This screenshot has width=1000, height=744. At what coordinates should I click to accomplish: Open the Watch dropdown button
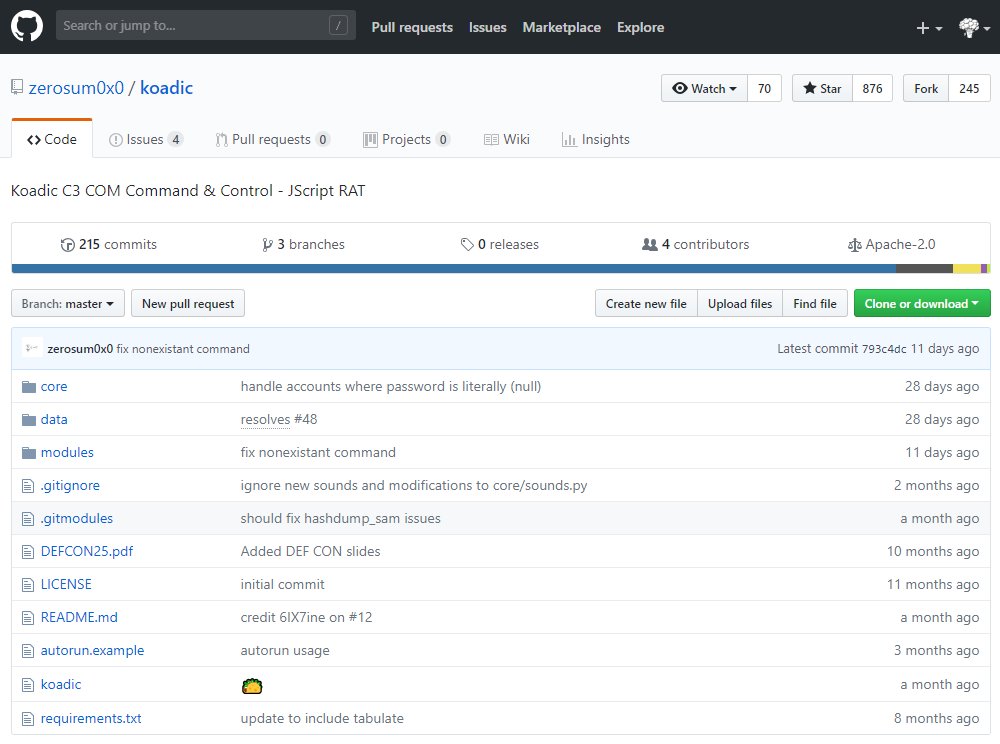704,89
